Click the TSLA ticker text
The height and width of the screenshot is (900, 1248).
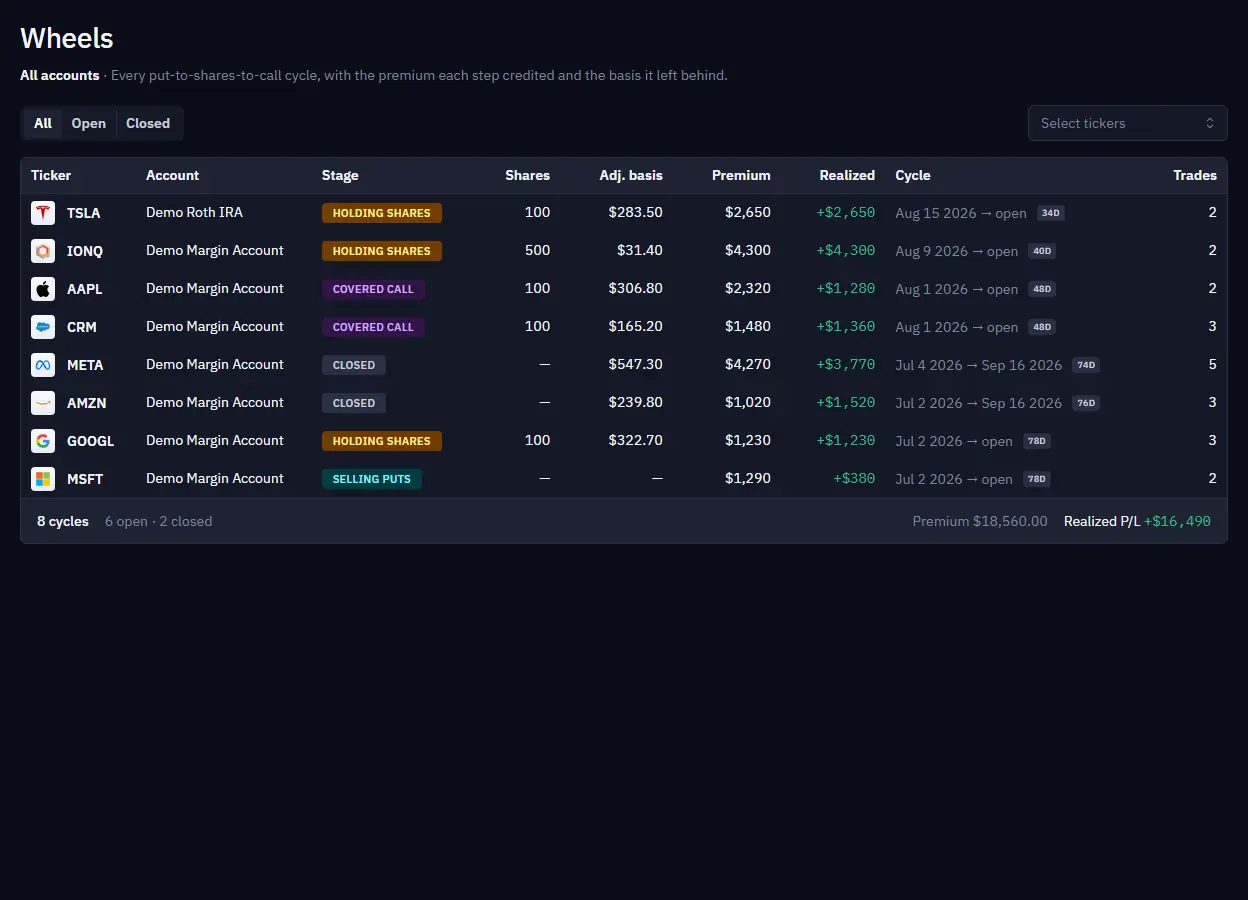[x=84, y=213]
